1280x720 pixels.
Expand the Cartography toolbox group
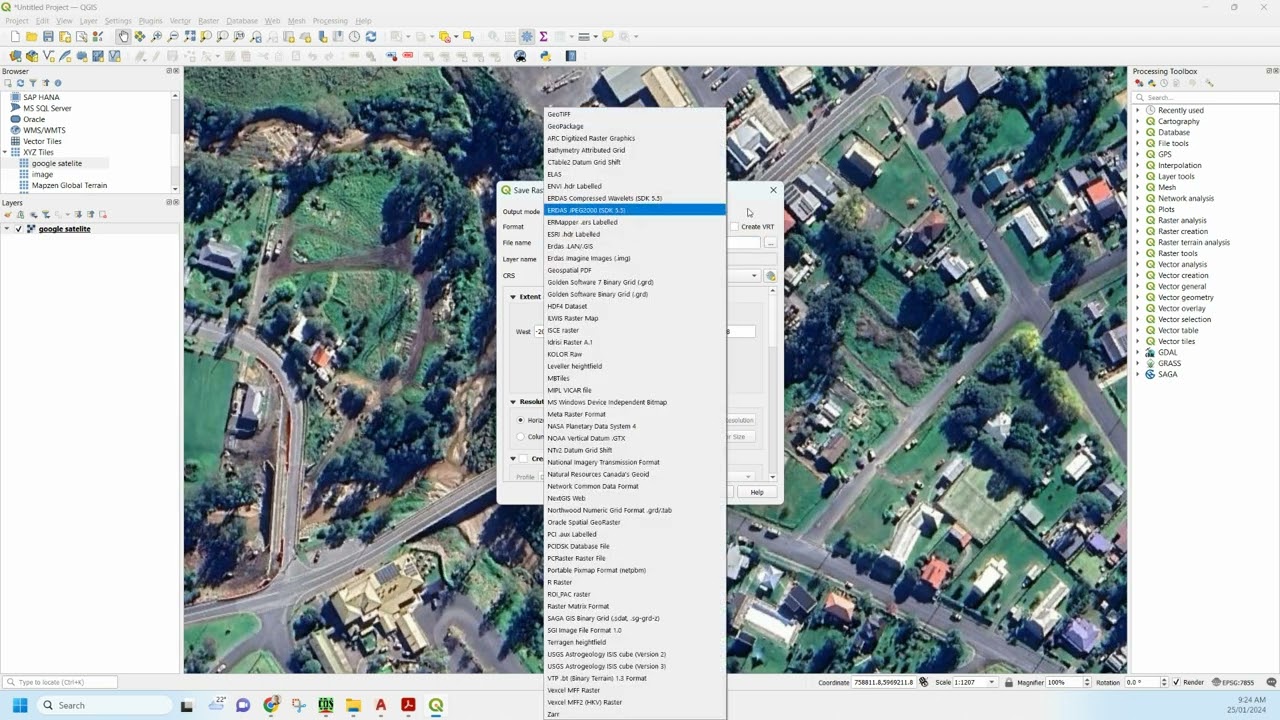tap(1137, 121)
